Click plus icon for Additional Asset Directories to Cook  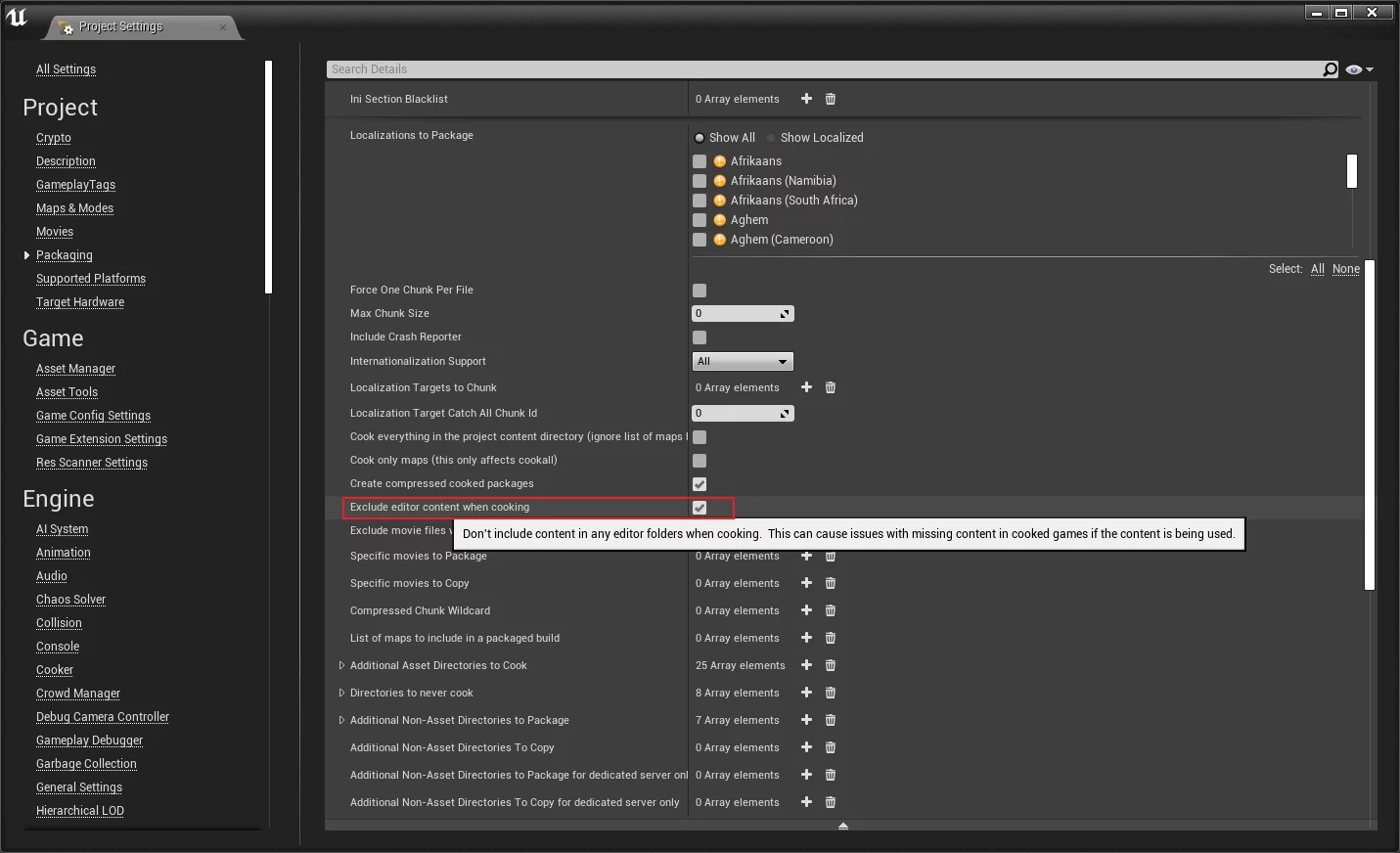[806, 665]
